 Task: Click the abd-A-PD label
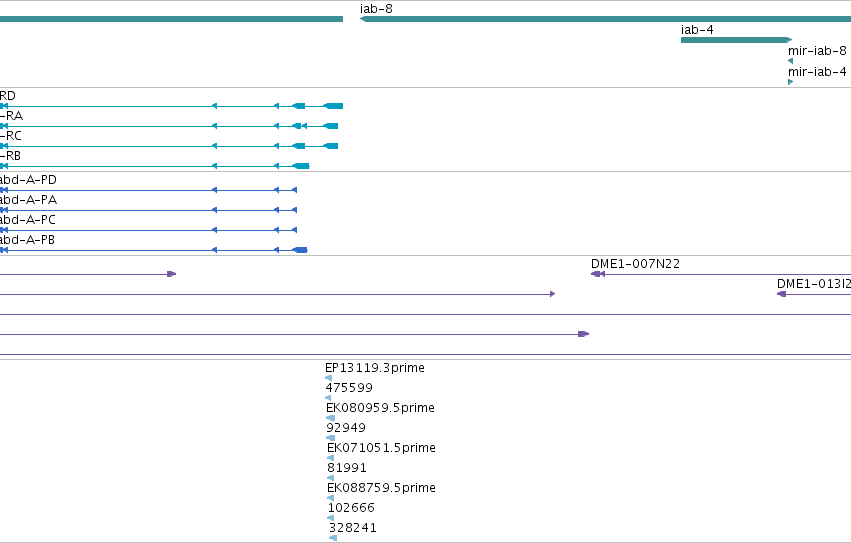point(28,180)
